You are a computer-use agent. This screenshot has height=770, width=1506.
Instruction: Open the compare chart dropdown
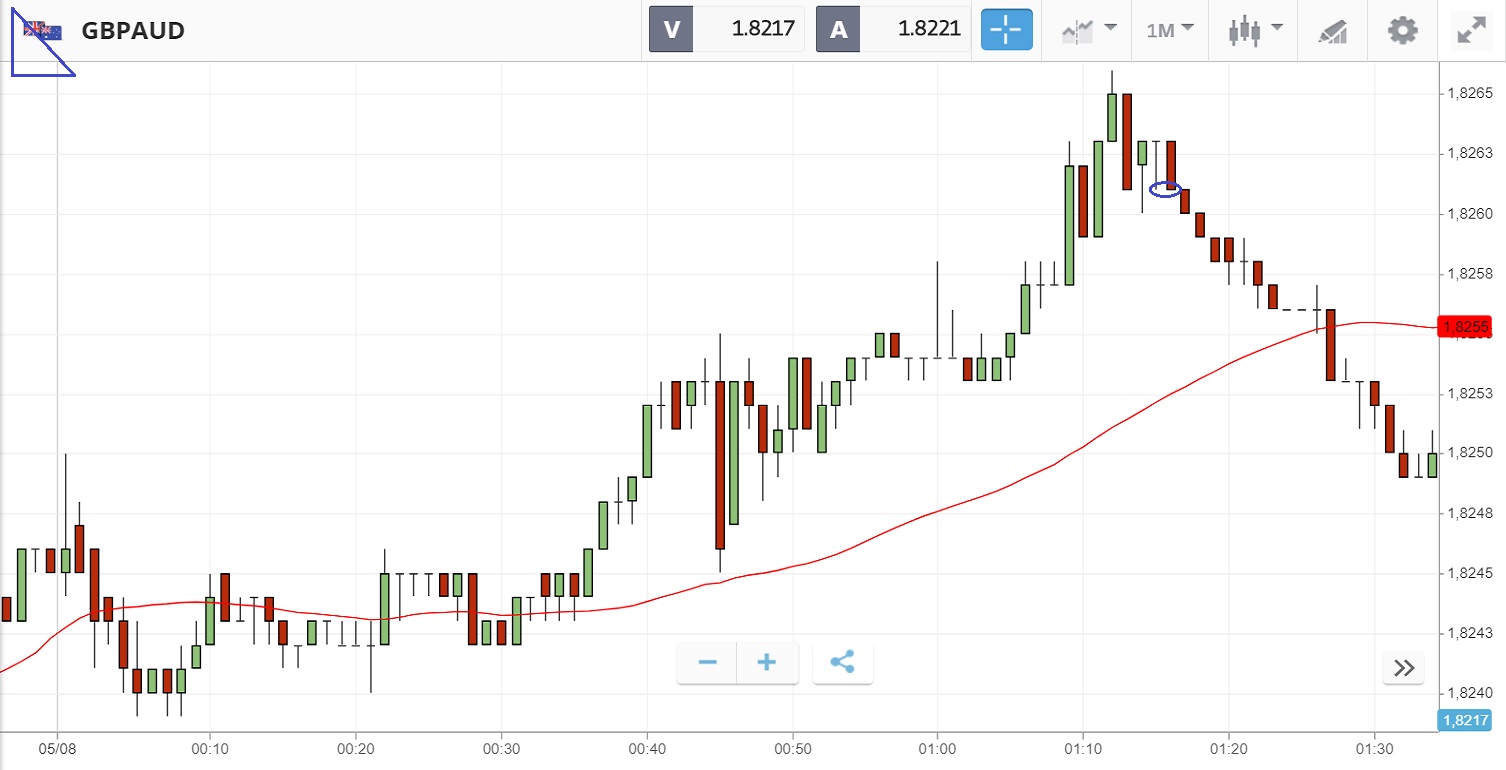point(1088,30)
